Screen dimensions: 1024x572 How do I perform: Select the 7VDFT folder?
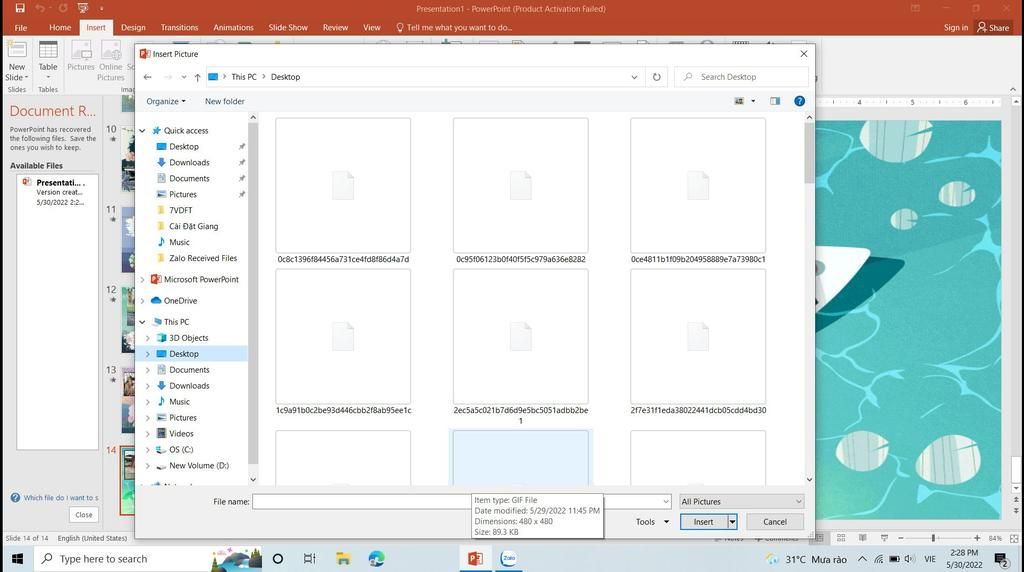[x=181, y=210]
